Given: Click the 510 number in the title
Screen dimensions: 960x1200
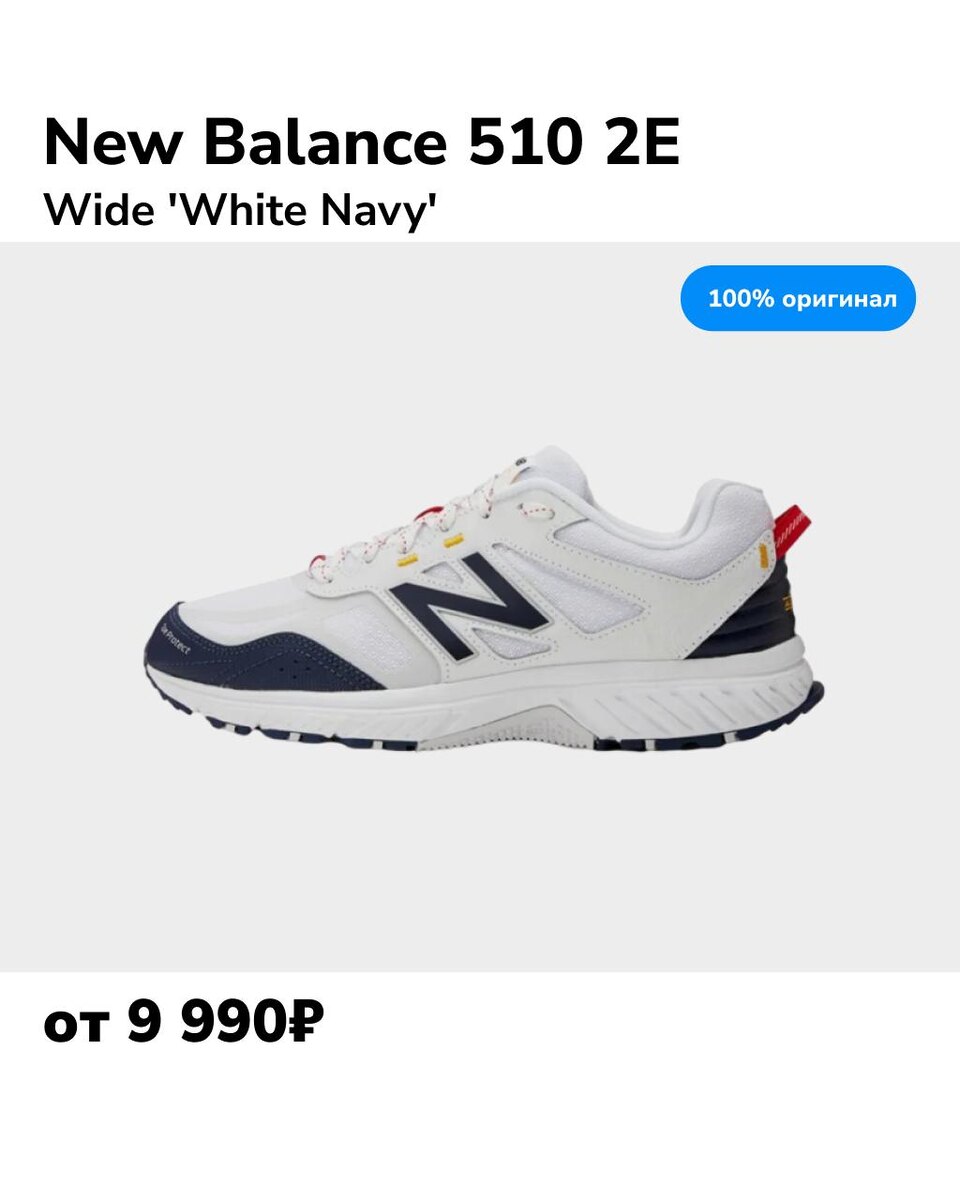Looking at the screenshot, I should point(526,143).
